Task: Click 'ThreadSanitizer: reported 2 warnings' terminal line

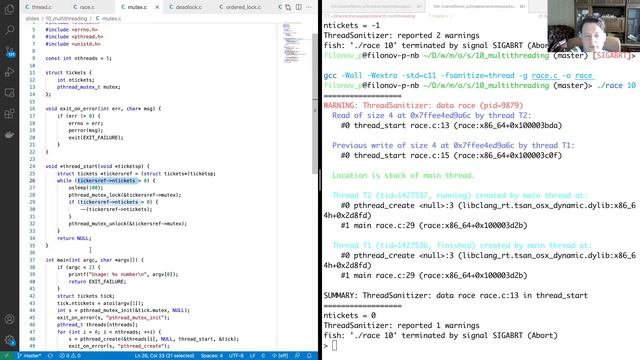Action: tap(402, 36)
